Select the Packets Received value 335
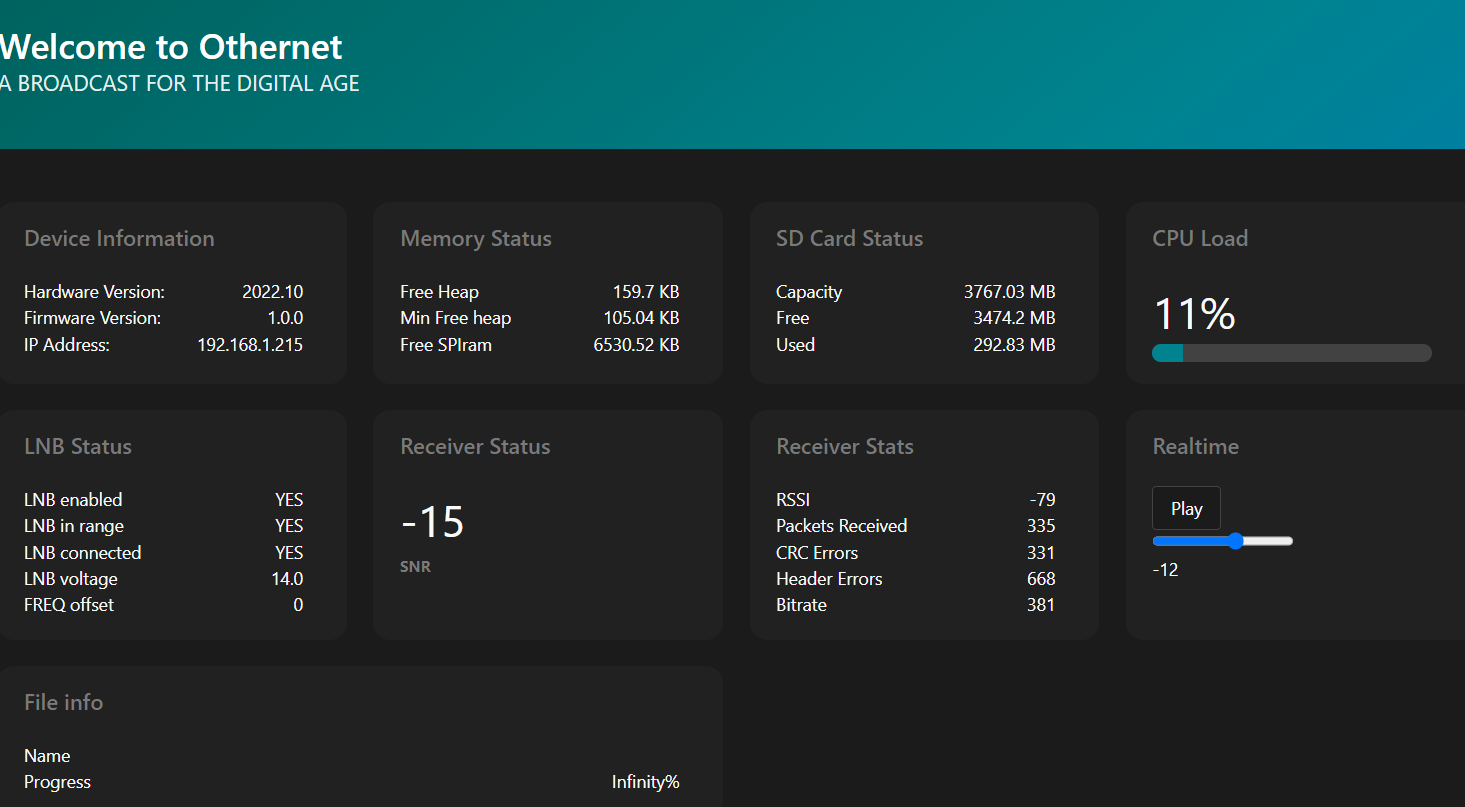Screen dimensions: 1465x807 pos(1041,526)
